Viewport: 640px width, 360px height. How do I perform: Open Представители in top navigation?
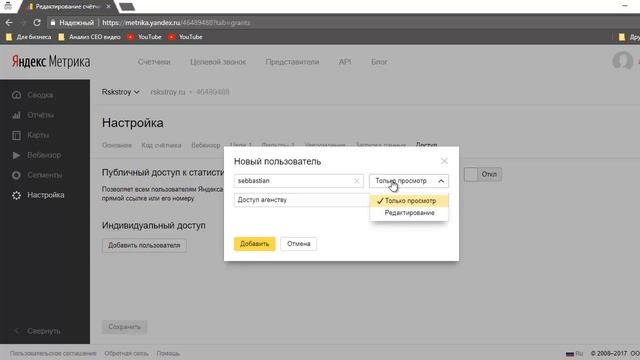point(292,62)
